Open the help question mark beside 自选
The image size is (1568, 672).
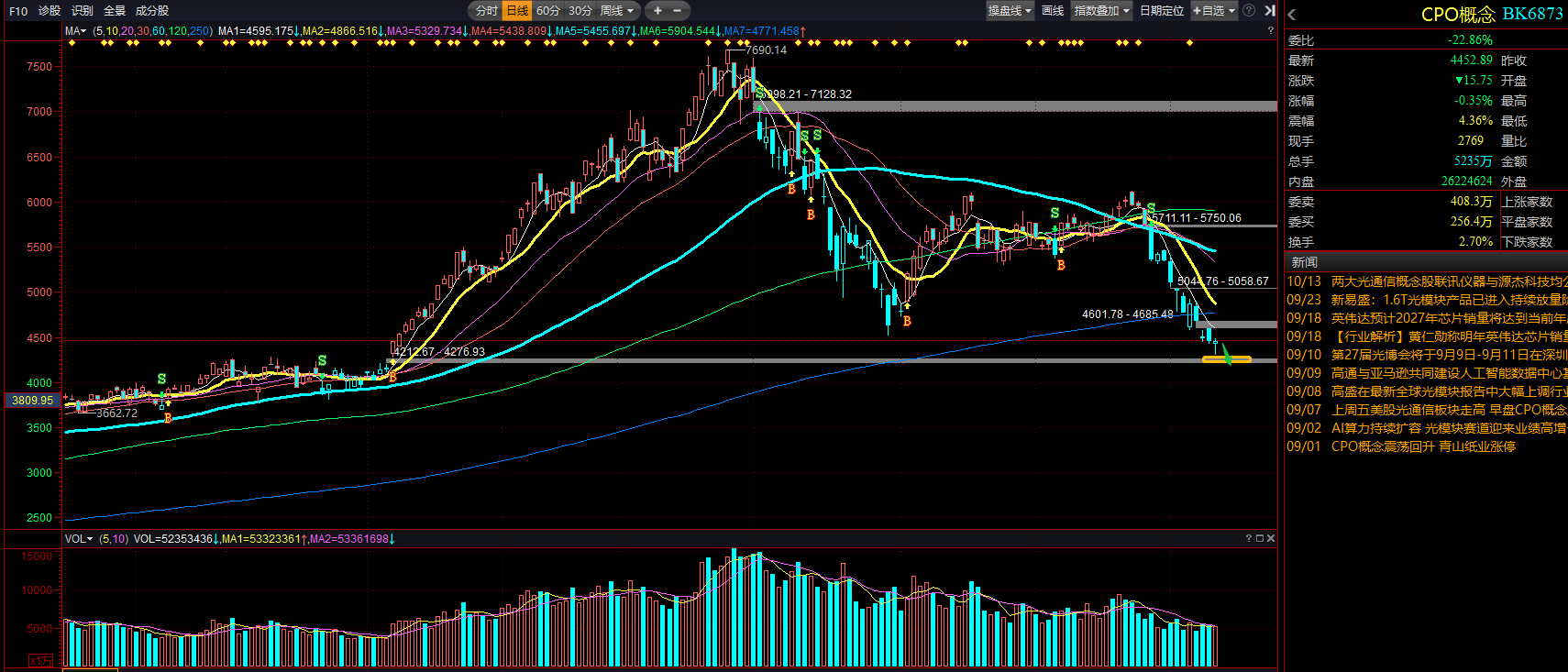(1249, 10)
